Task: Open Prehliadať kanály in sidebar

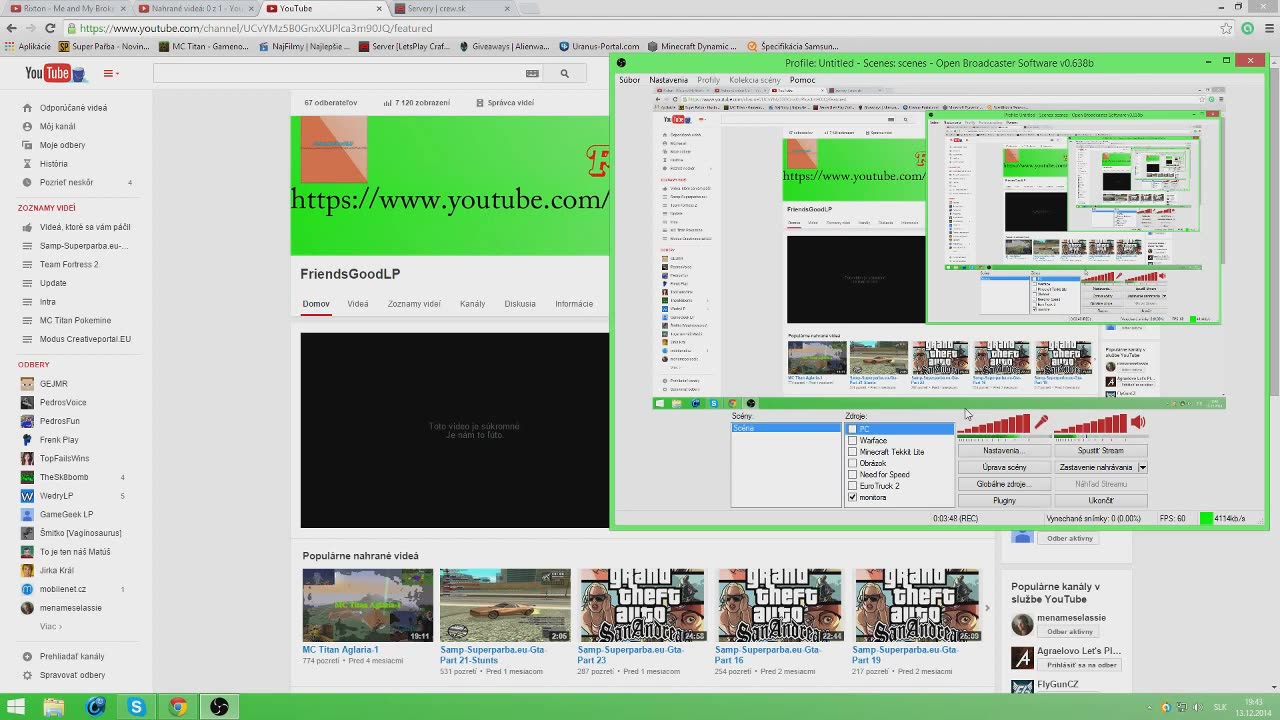Action: (71, 657)
